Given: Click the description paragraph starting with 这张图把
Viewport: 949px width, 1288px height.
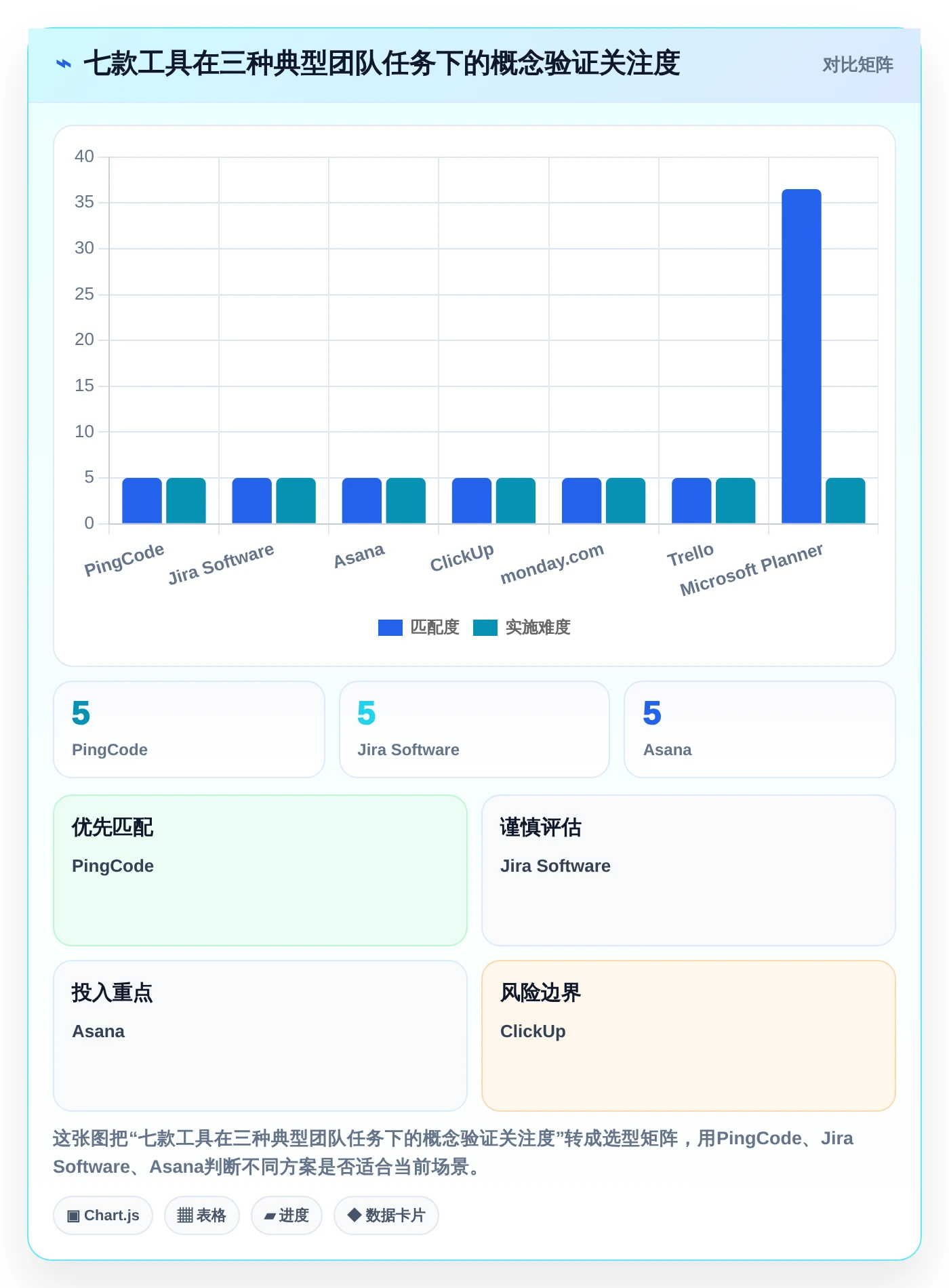Looking at the screenshot, I should pos(453,1152).
